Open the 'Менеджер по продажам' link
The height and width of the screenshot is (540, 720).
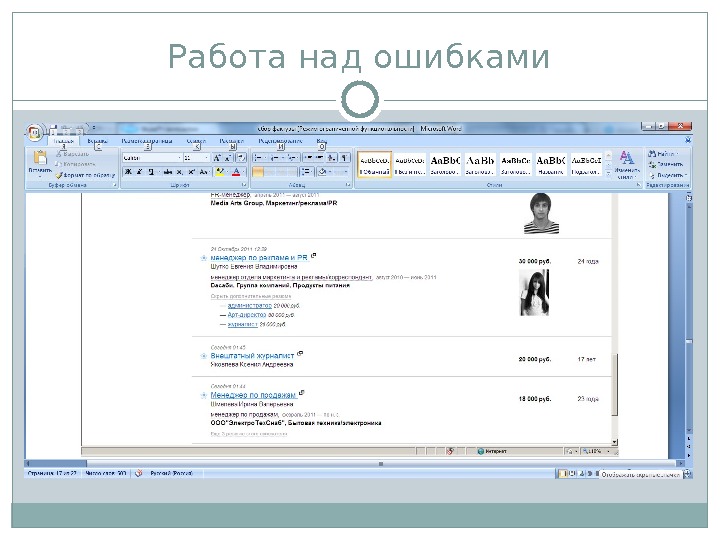click(x=253, y=395)
